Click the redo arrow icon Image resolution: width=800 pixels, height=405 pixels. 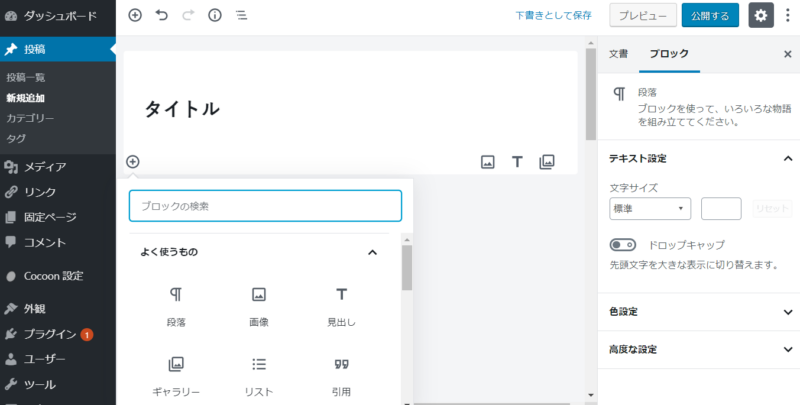click(188, 15)
